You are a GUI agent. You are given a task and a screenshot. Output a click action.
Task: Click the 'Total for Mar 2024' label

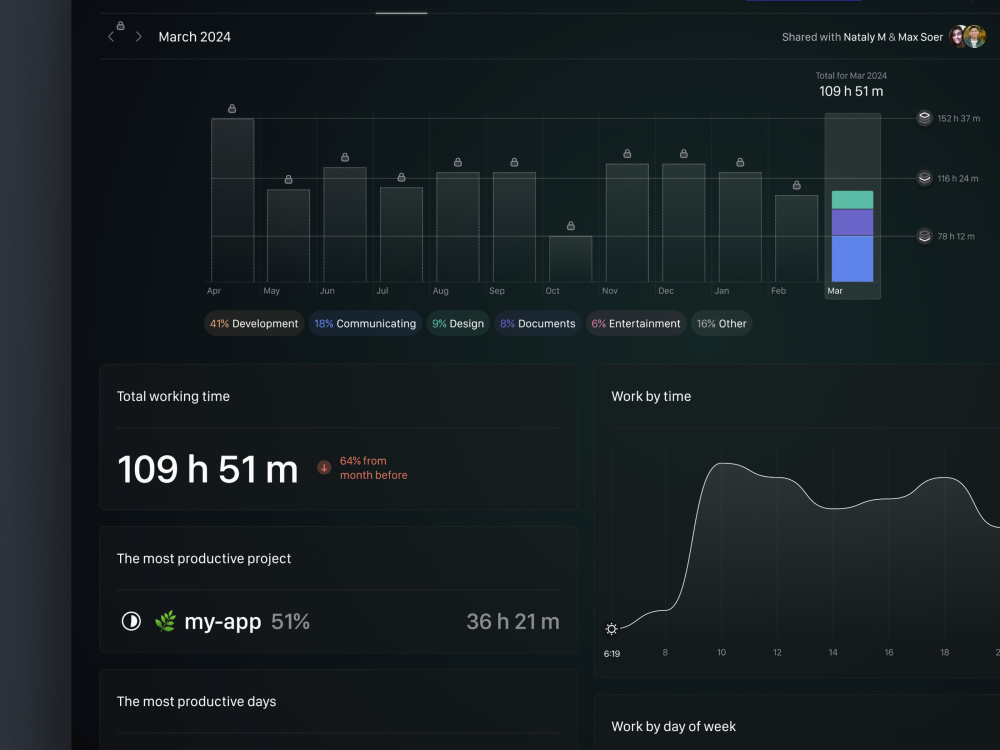click(x=851, y=75)
